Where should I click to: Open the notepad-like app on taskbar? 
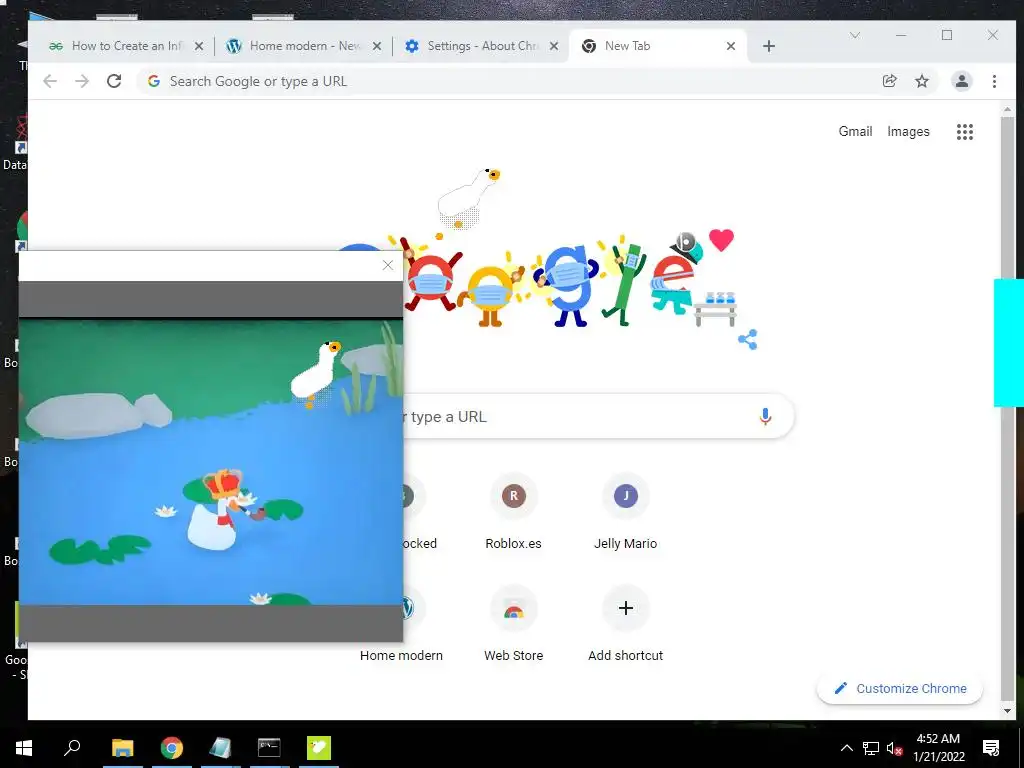(221, 748)
